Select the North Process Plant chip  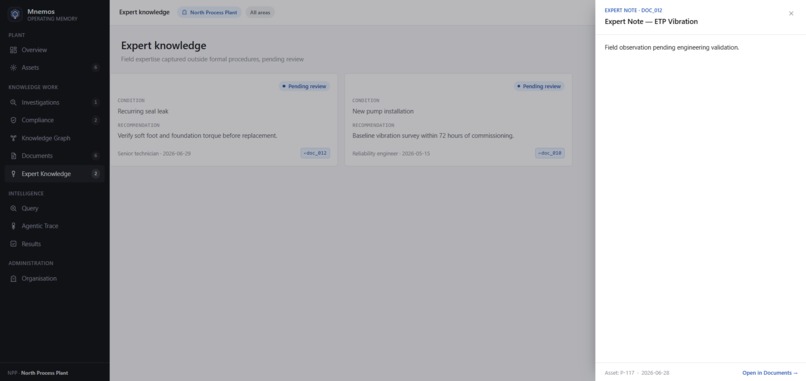click(x=209, y=12)
